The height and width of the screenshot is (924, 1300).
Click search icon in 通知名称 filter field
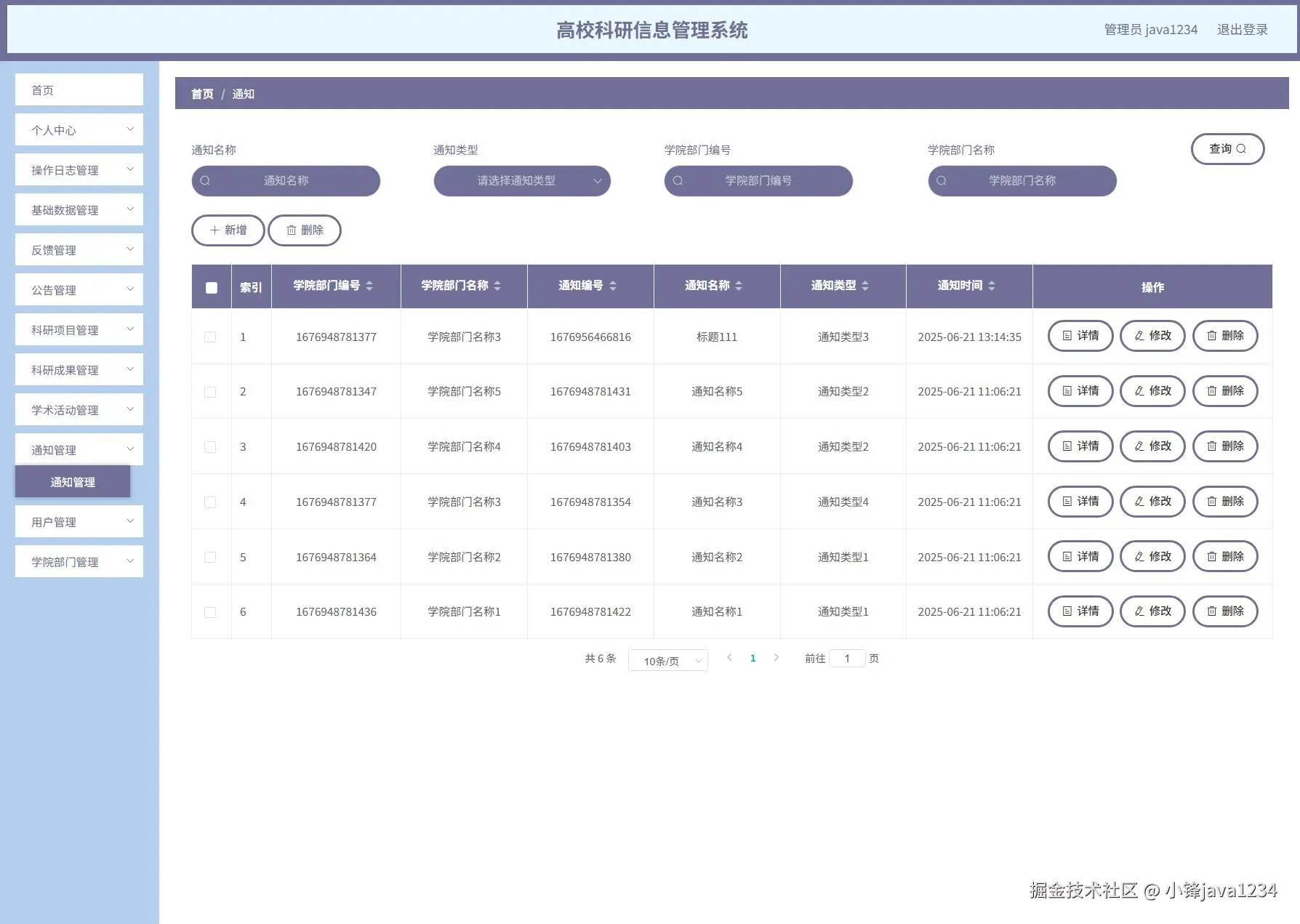tap(205, 180)
